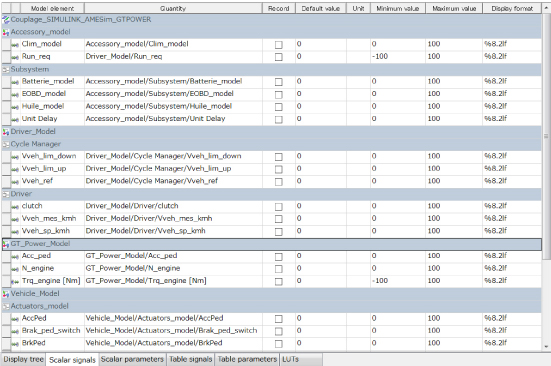Collapse the Driver group
The height and width of the screenshot is (366, 551).
click(x=6, y=194)
